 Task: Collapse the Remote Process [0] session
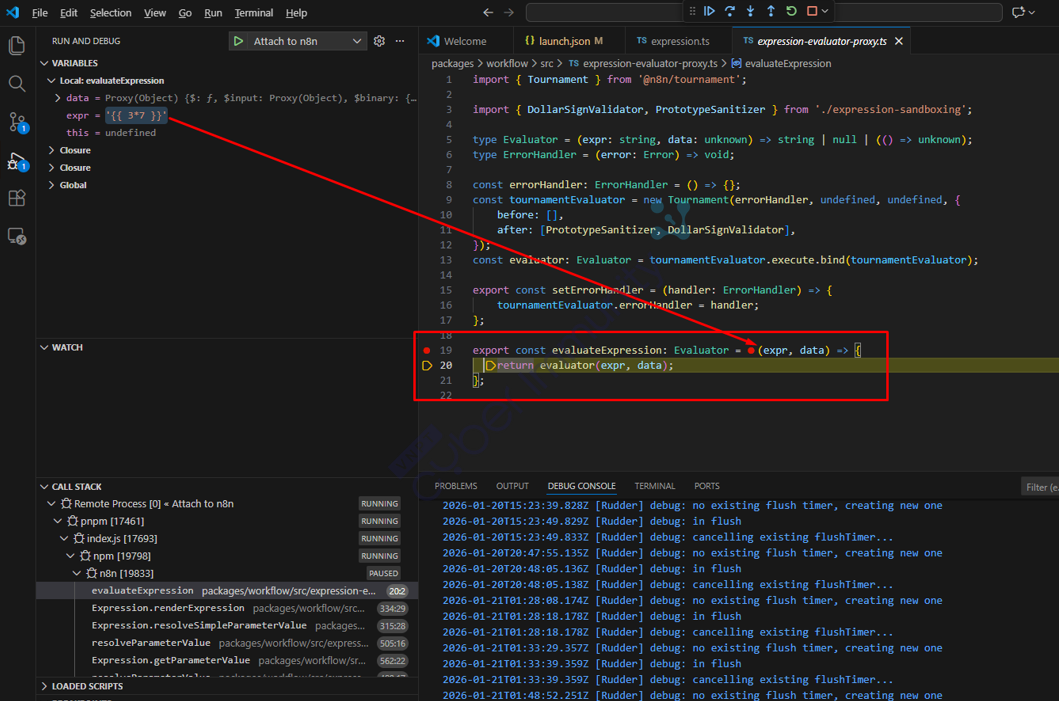[x=51, y=504]
